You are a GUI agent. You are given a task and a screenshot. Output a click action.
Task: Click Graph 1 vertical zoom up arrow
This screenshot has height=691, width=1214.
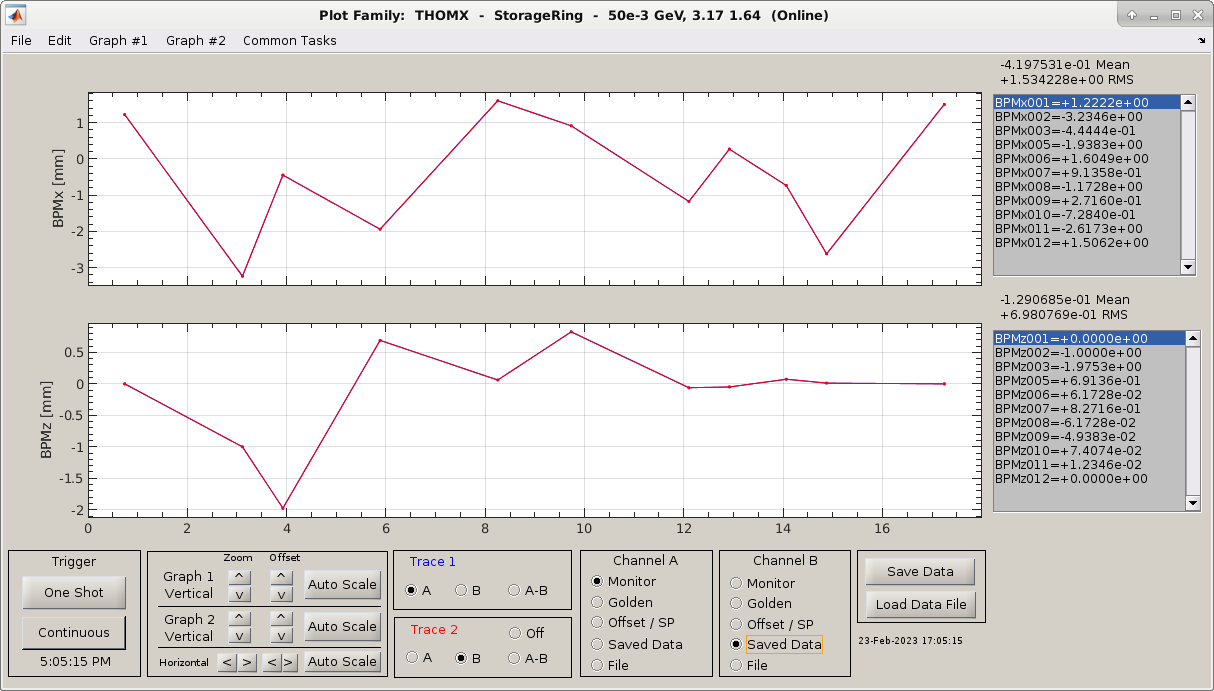(239, 576)
